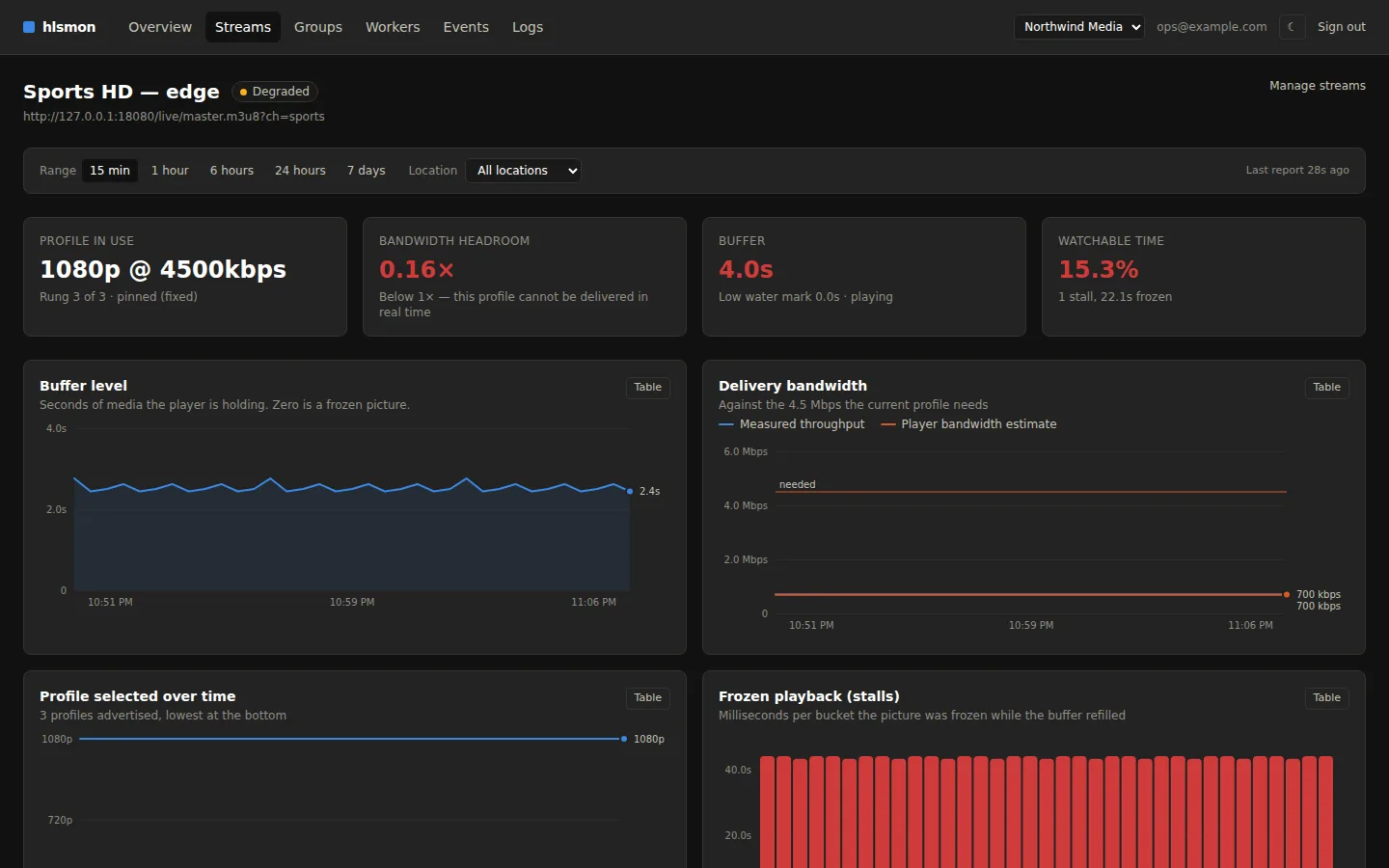The height and width of the screenshot is (868, 1389).
Task: Open the Northwind Media organization dropdown
Action: [x=1078, y=27]
